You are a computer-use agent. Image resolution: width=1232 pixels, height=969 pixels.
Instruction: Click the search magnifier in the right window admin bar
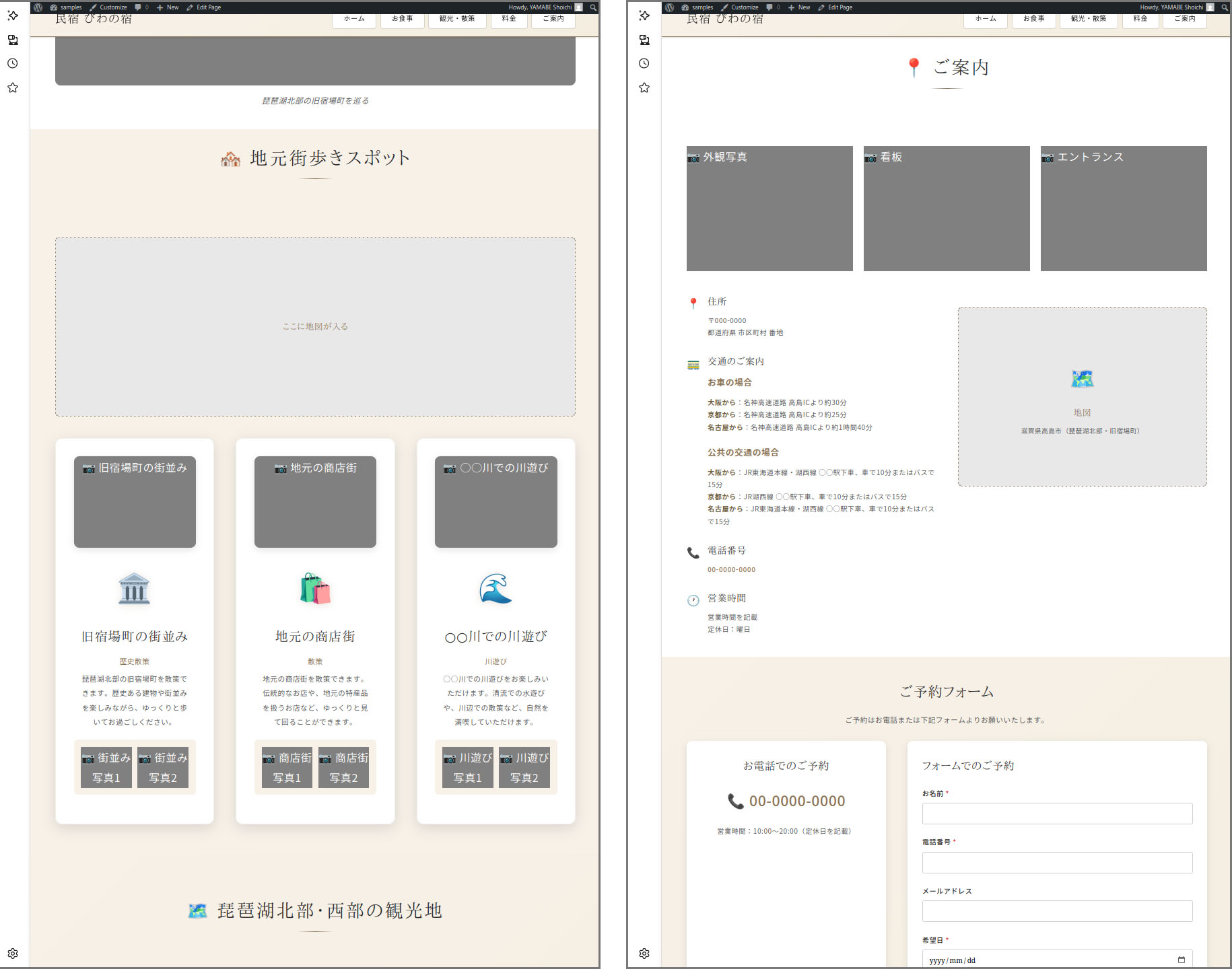tap(1225, 7)
